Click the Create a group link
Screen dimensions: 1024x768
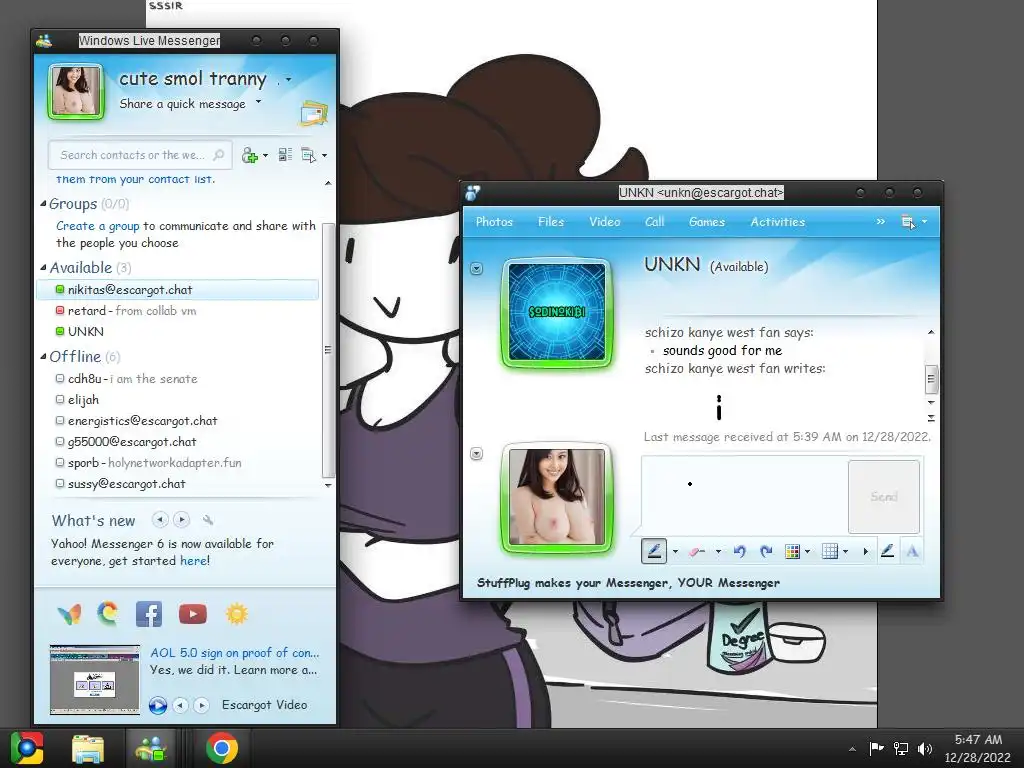[x=97, y=226]
